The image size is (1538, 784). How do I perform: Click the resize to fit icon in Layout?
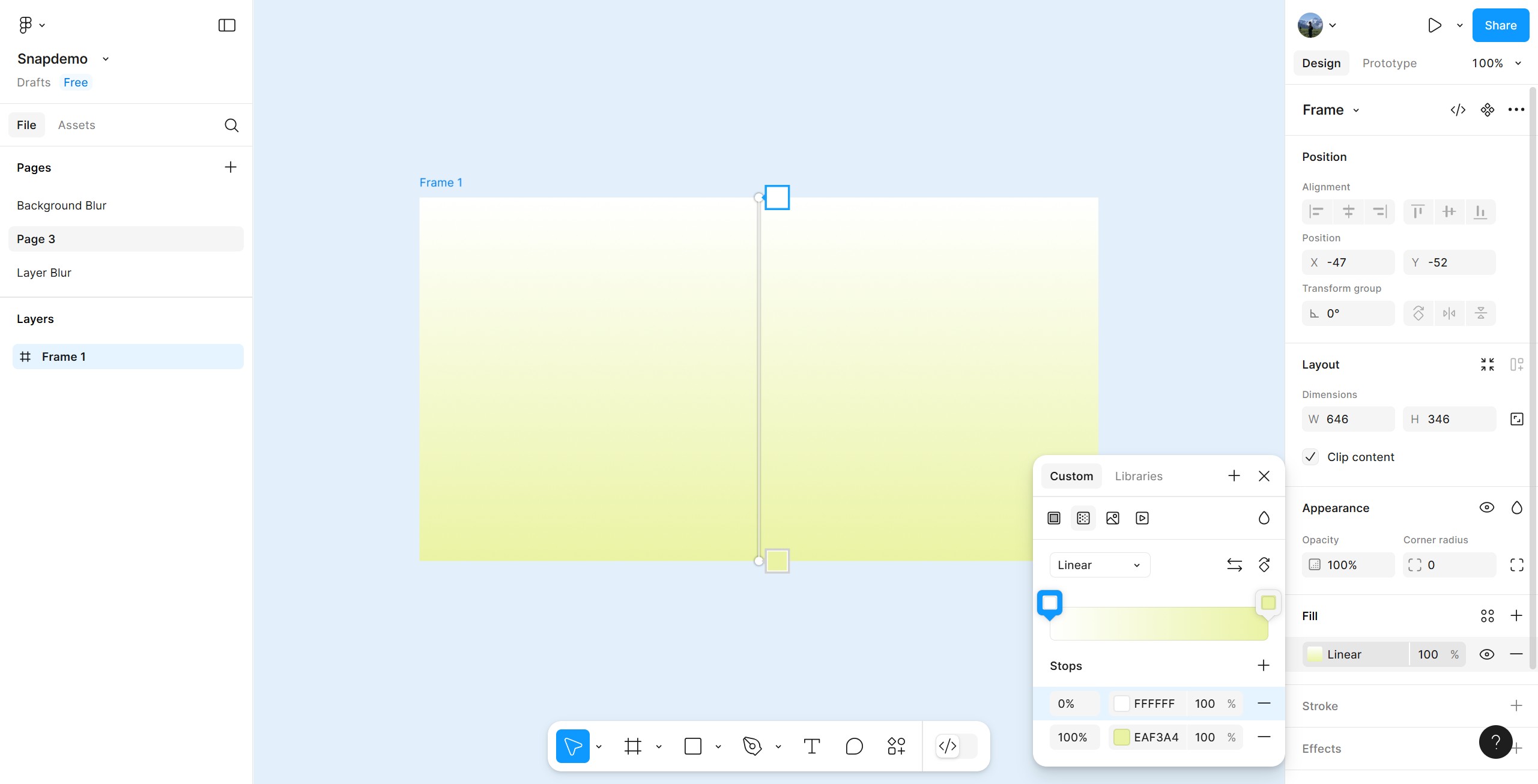1488,364
